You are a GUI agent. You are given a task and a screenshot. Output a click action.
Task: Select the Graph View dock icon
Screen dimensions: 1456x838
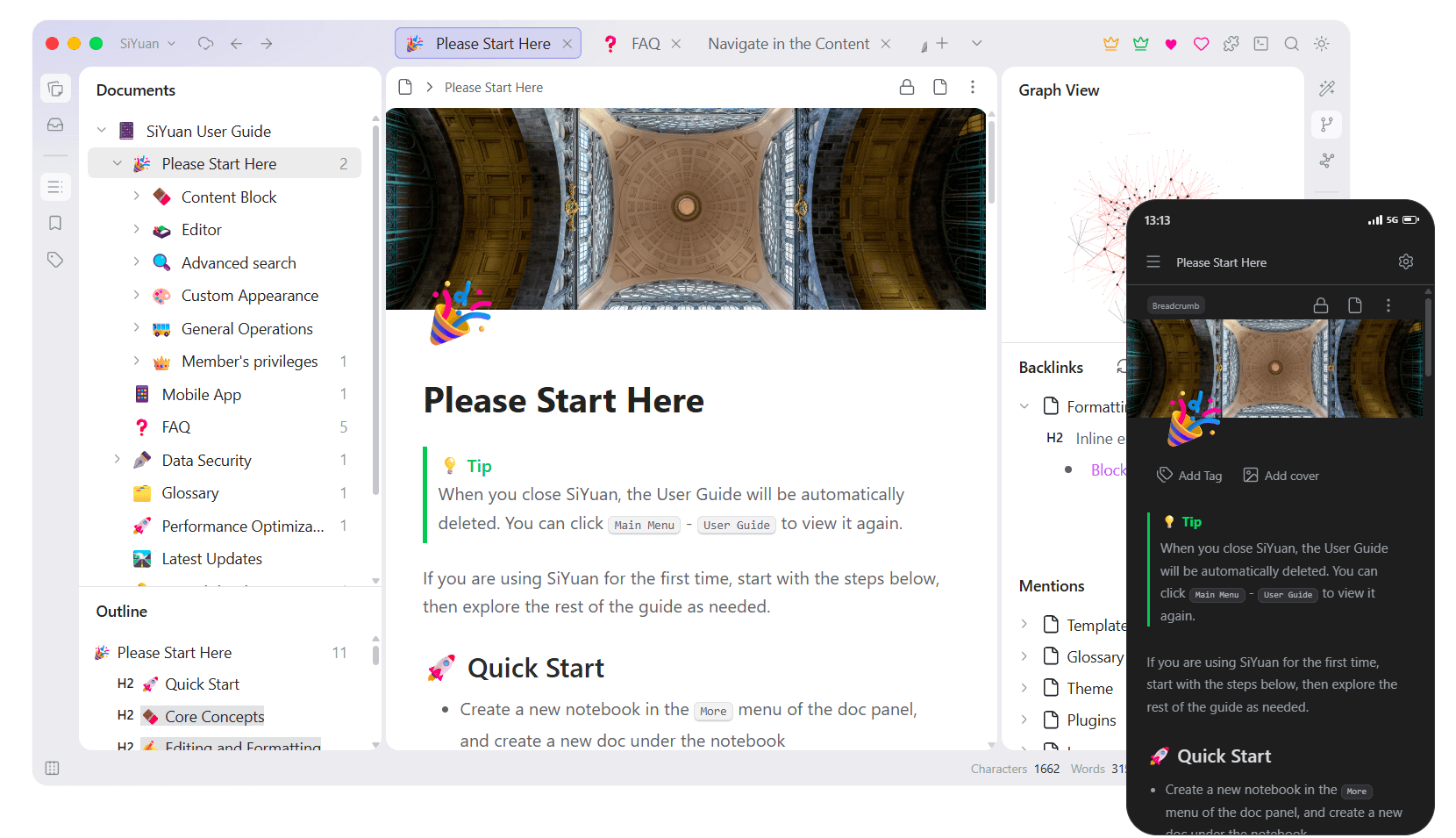point(1327,125)
